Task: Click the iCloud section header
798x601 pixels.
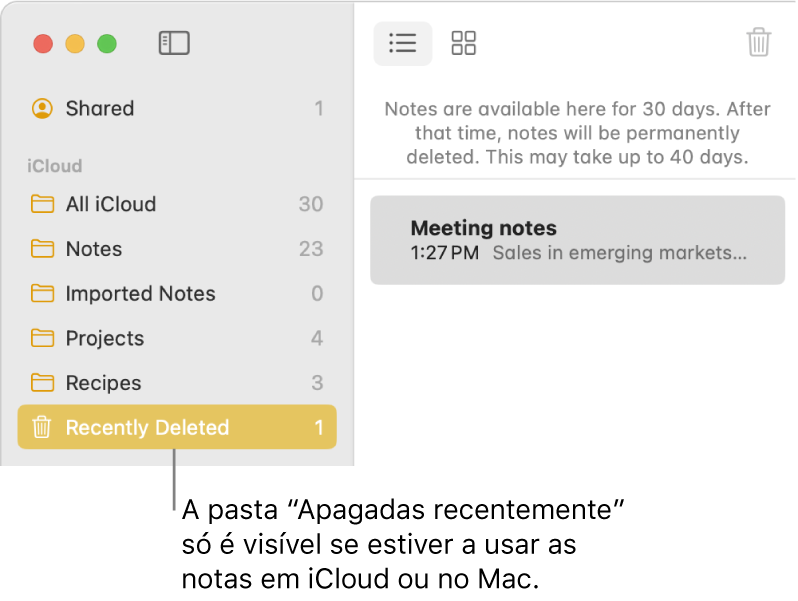Action: tap(55, 166)
